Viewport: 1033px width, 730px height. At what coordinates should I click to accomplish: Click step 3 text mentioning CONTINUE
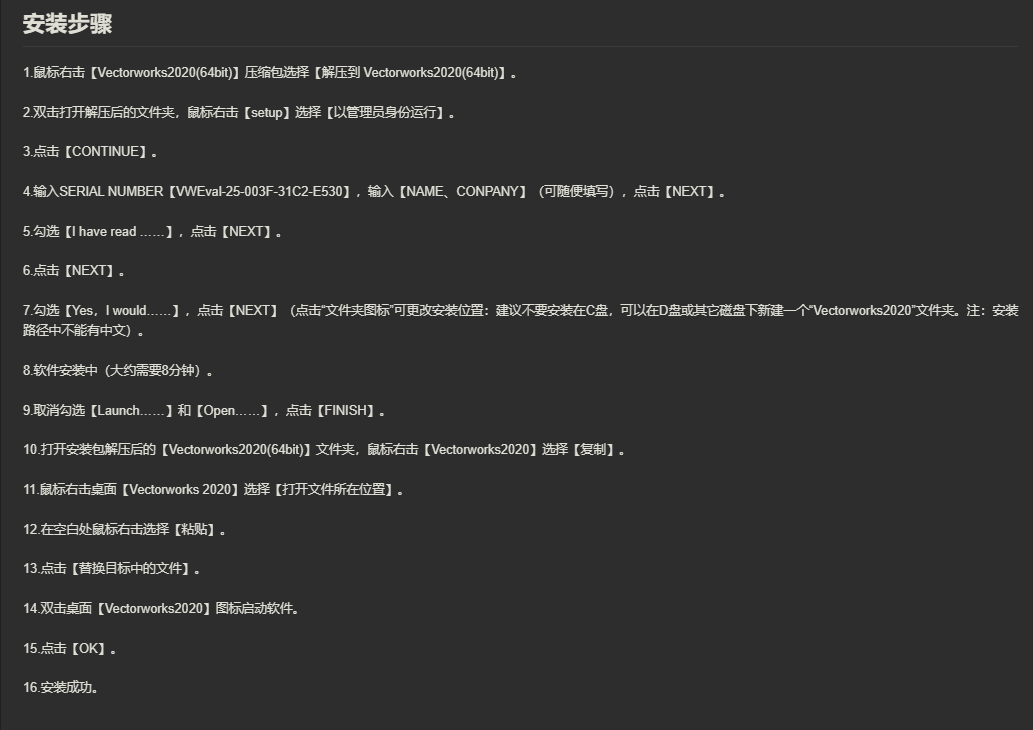click(x=90, y=152)
